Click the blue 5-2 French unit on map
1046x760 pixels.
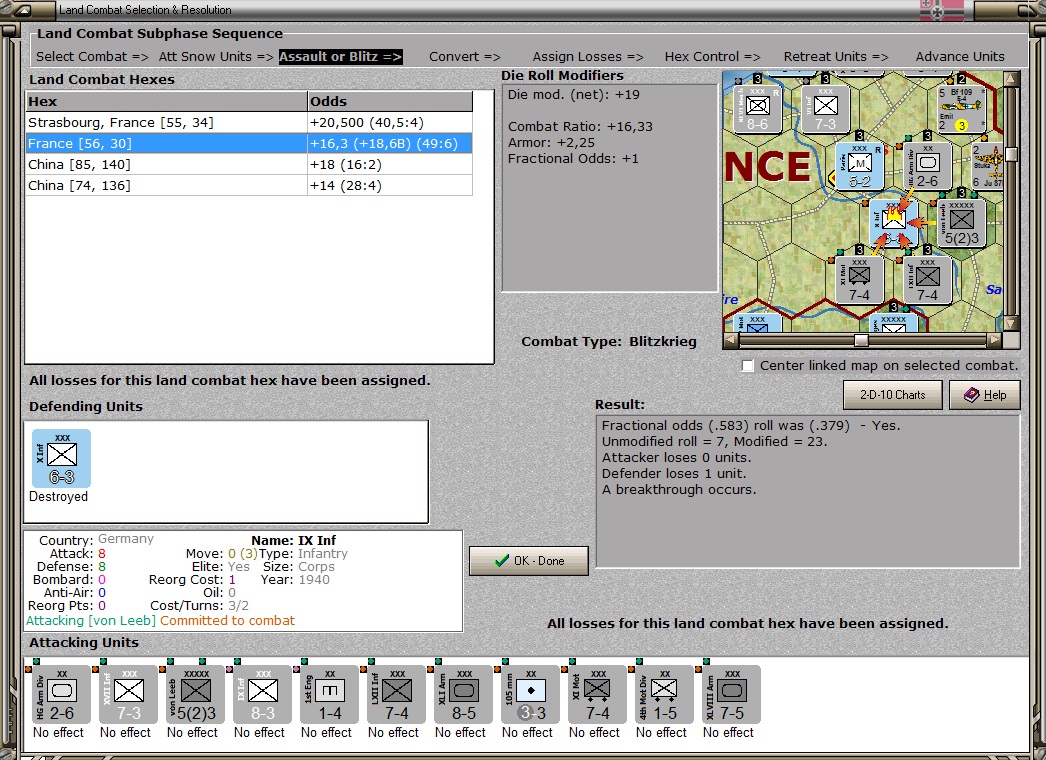pos(859,165)
